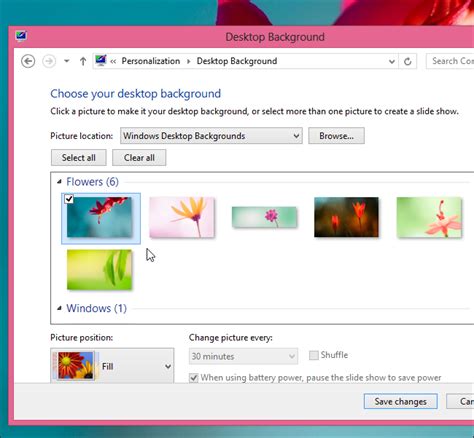Collapse the Windows (1) group
The width and height of the screenshot is (474, 438).
click(x=59, y=308)
